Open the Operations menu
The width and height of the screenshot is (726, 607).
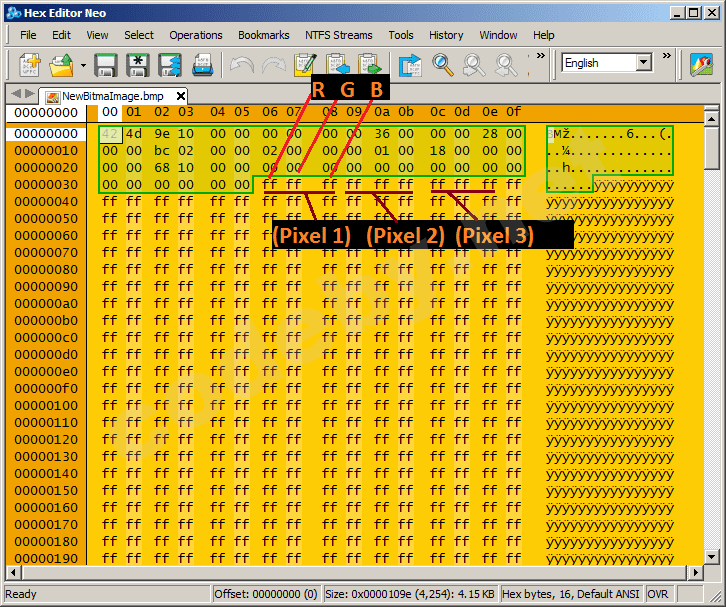click(196, 35)
